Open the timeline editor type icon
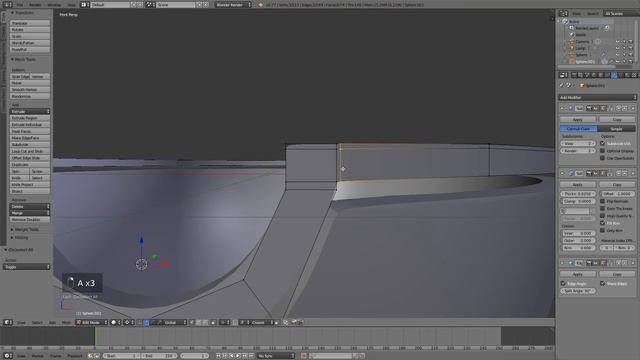Screen dimensions: 640x360 tap(7, 356)
